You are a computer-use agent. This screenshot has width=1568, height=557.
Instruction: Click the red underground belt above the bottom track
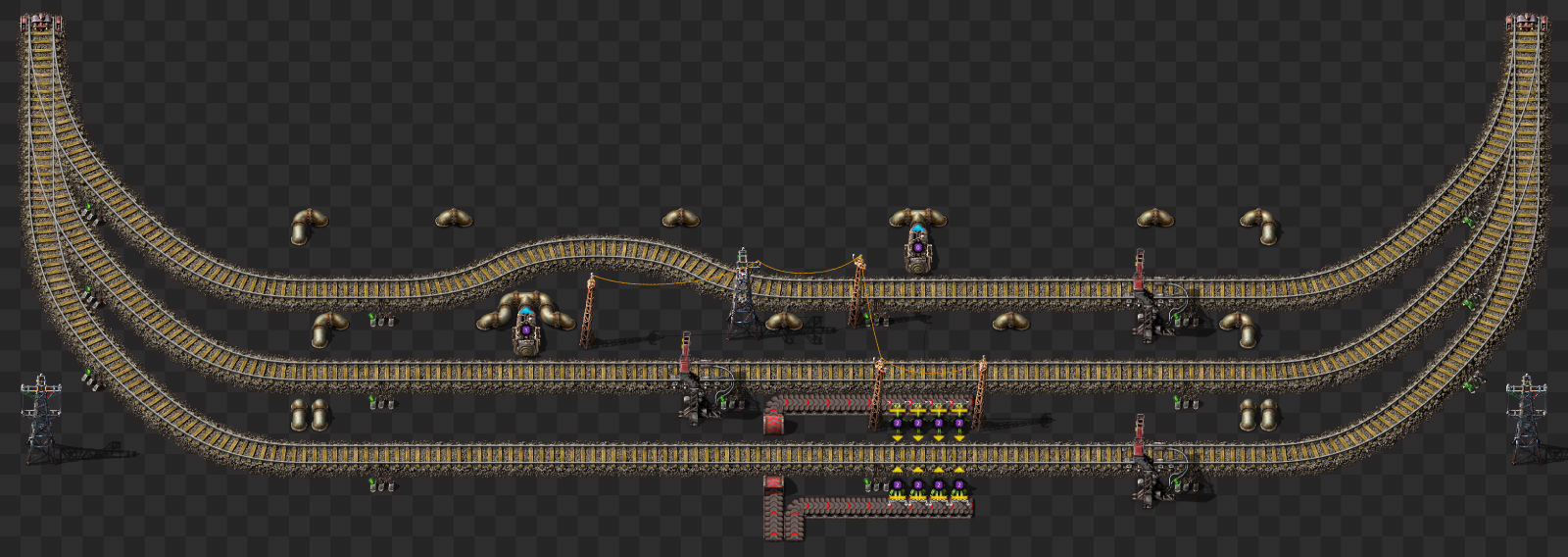[774, 423]
